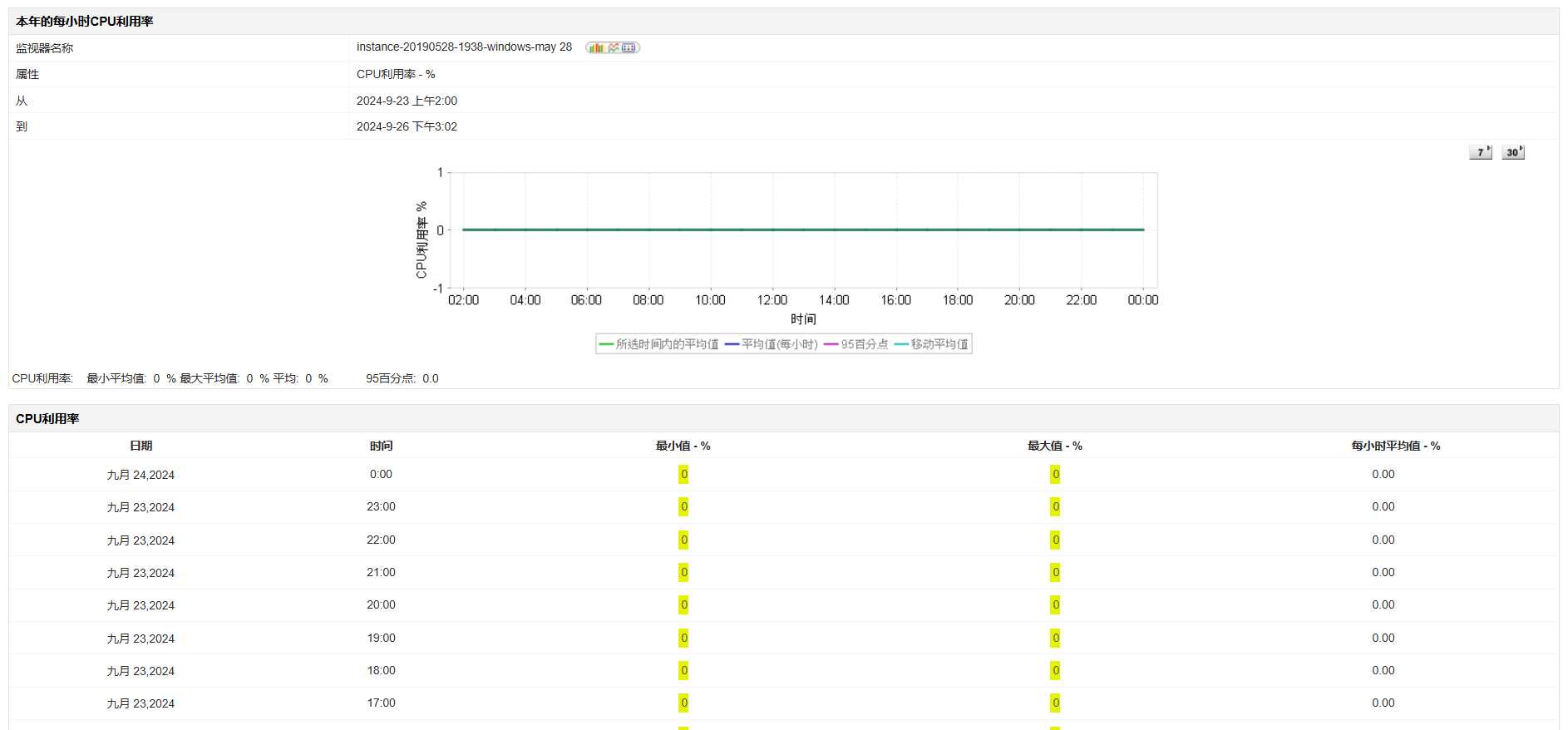Select the attribute value CPU利用率 - %
This screenshot has width=1568, height=730.
pos(396,74)
